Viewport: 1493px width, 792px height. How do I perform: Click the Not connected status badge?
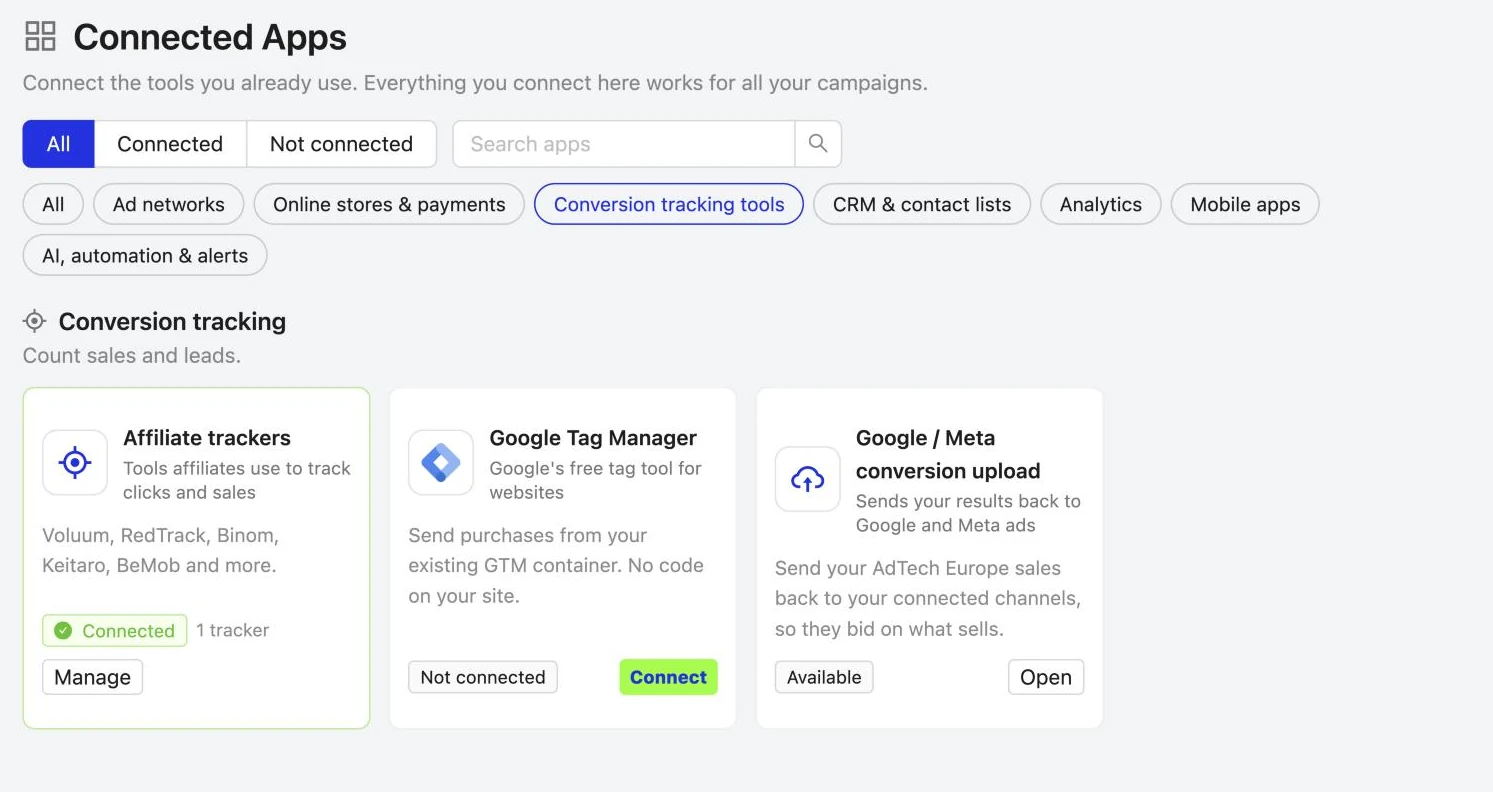(483, 677)
